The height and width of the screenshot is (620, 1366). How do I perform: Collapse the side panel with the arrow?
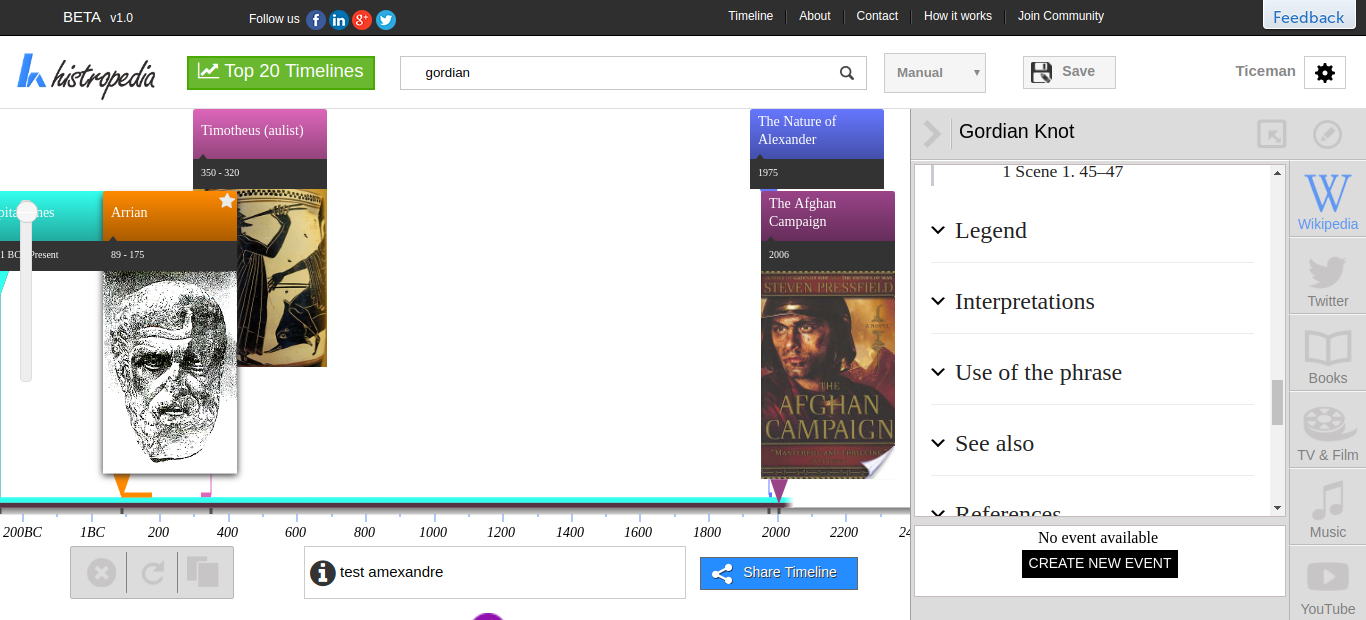tap(932, 133)
